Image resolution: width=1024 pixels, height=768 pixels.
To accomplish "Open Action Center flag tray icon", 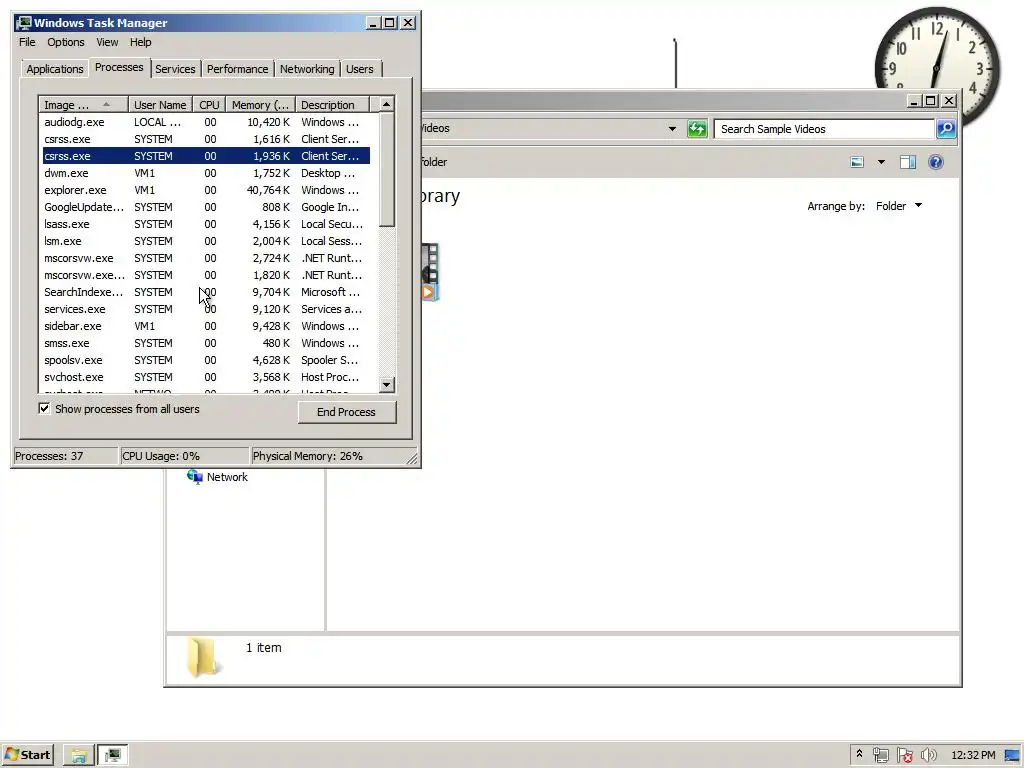I will coord(904,755).
